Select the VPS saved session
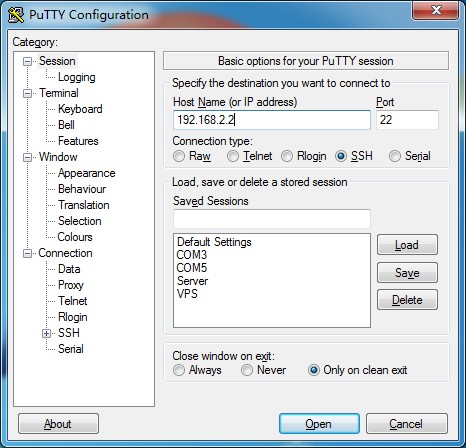466x448 pixels. (x=187, y=294)
